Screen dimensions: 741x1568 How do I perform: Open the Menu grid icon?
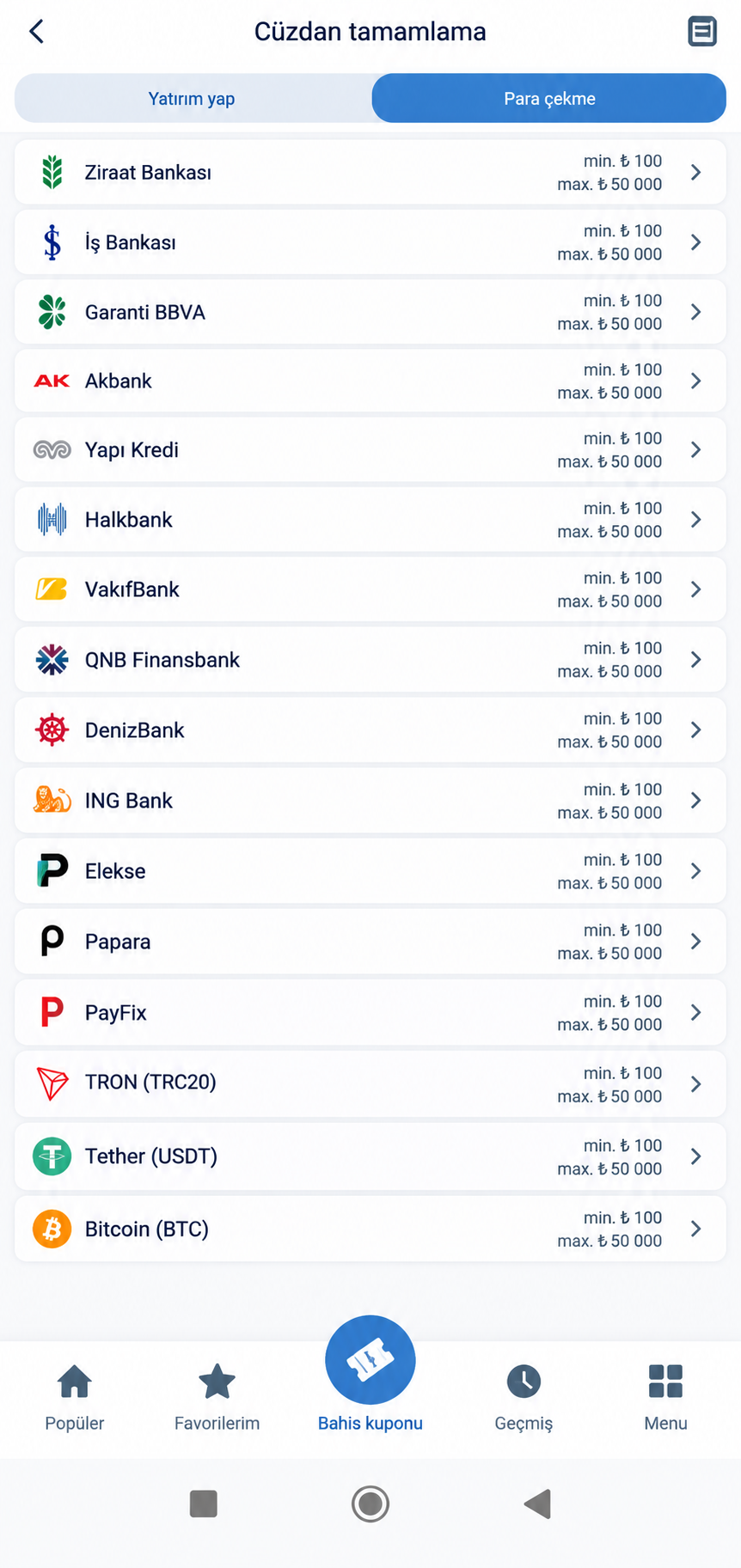tap(666, 1382)
